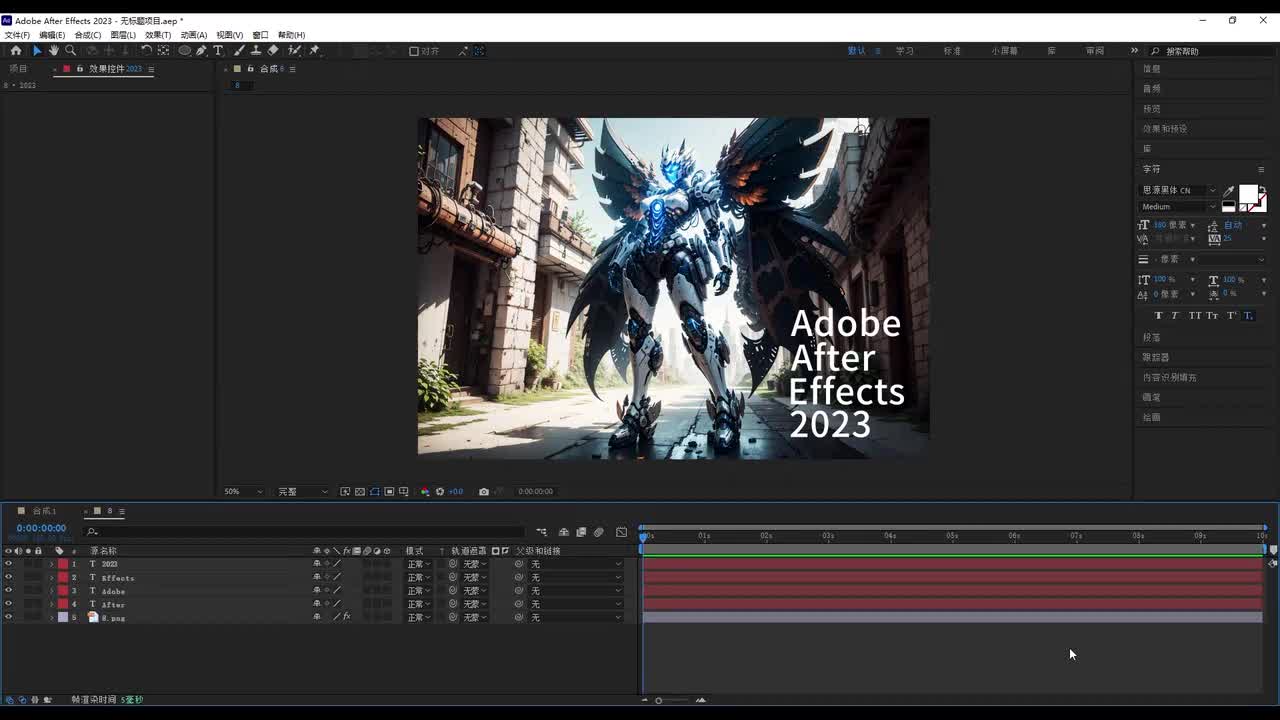Open parent link dropdown for 8.png layer

(x=576, y=617)
